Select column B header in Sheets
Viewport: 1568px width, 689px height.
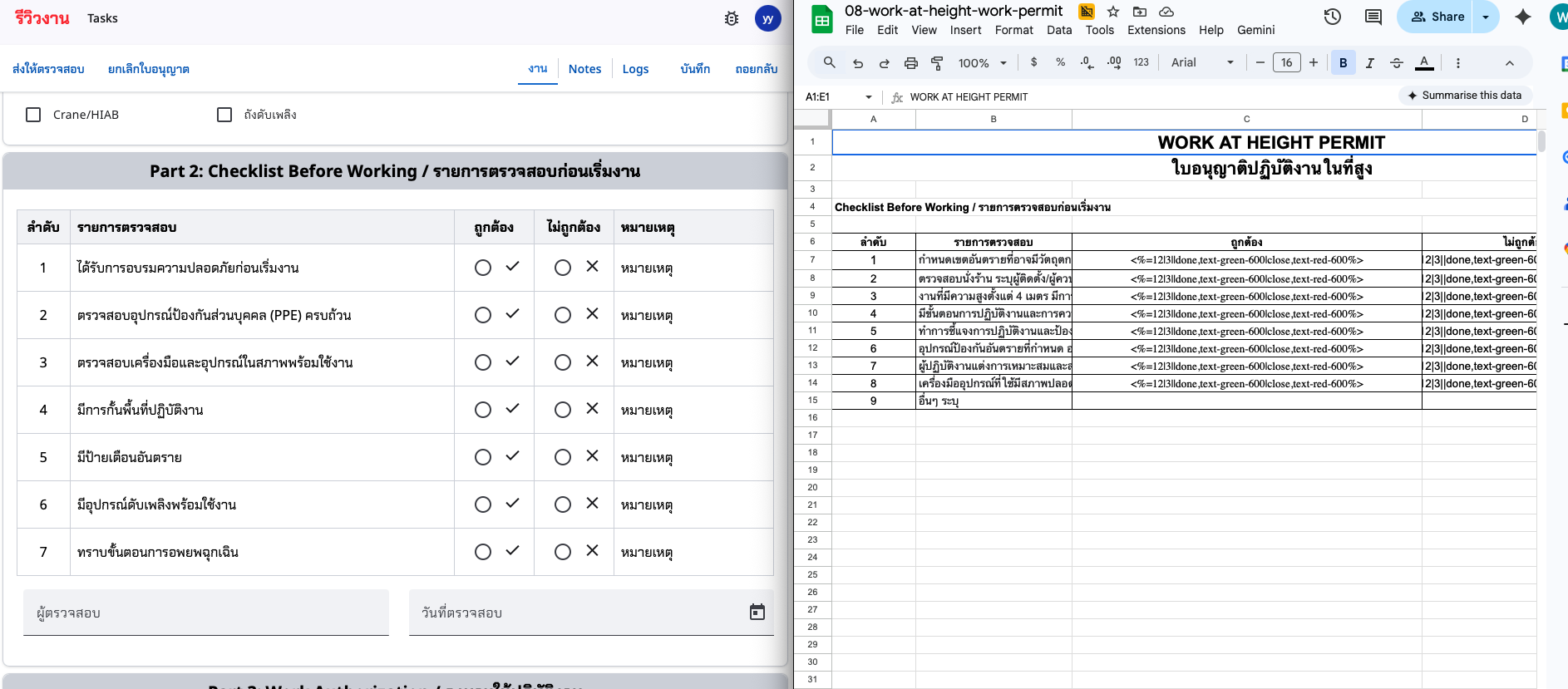994,119
